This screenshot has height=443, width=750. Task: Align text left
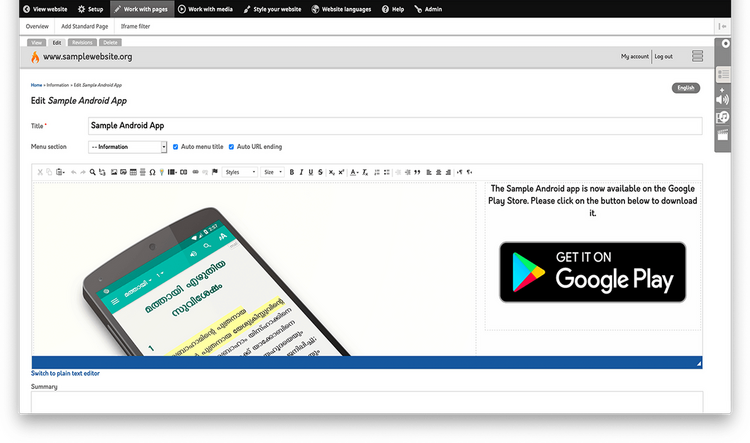429,172
